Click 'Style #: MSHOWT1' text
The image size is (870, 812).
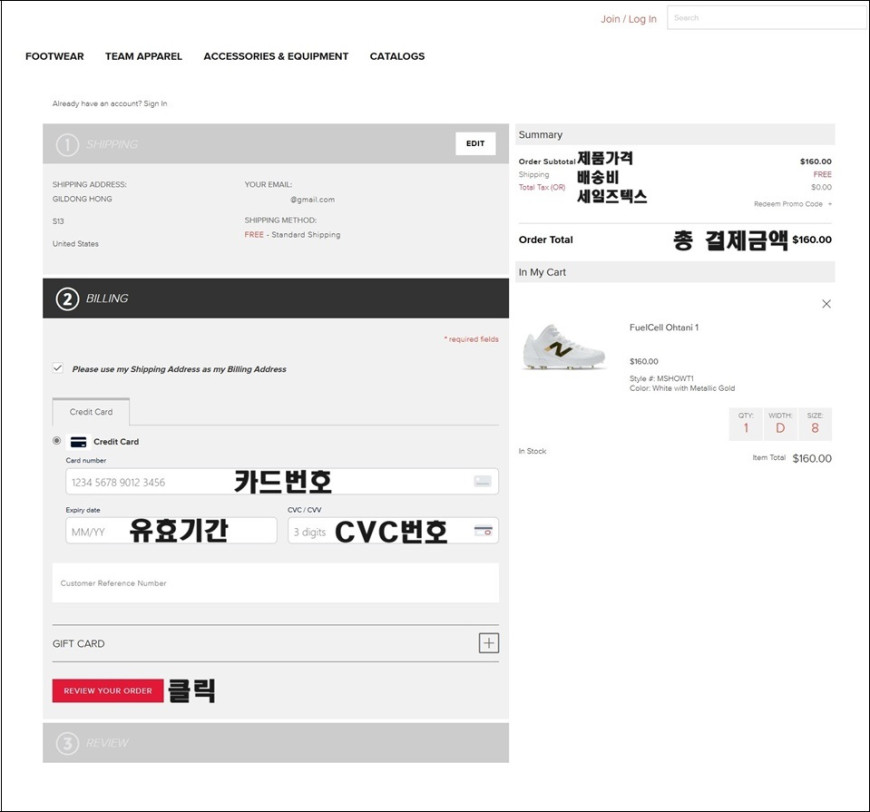661,379
